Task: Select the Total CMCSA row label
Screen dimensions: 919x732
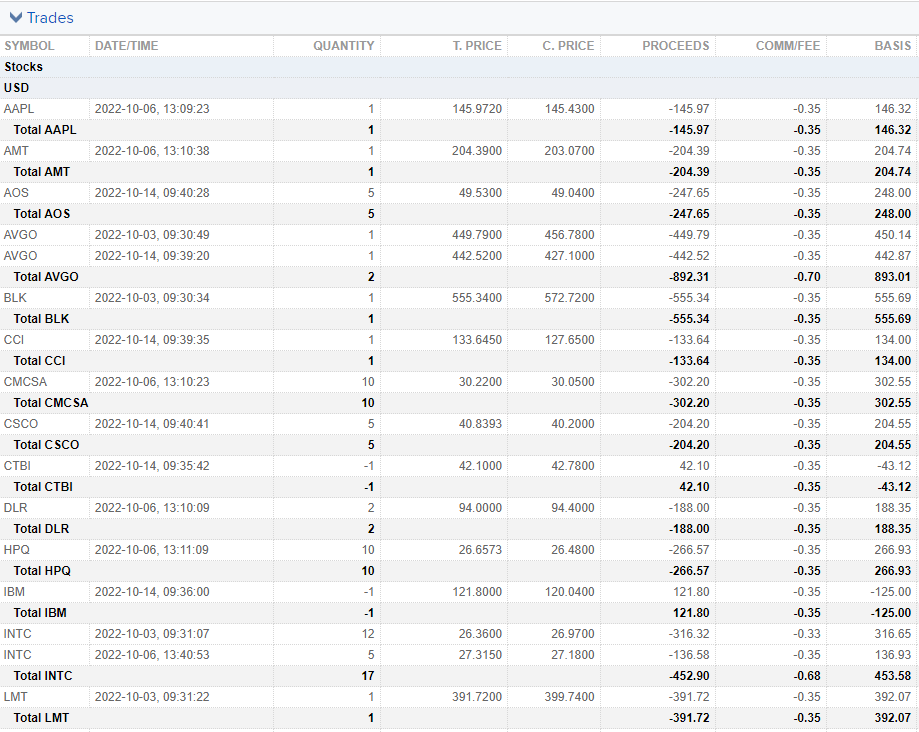Action: (51, 403)
